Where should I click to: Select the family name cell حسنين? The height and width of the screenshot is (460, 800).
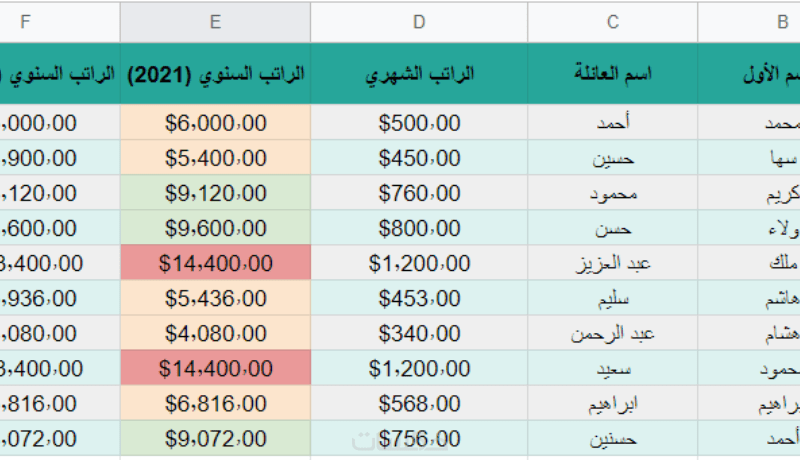(x=612, y=438)
